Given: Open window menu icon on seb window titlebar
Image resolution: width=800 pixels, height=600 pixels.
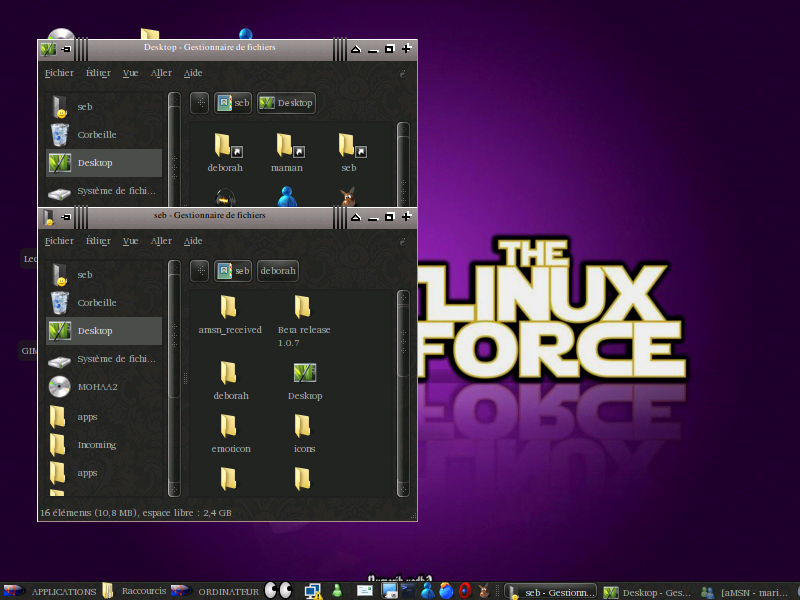Looking at the screenshot, I should 48,217.
